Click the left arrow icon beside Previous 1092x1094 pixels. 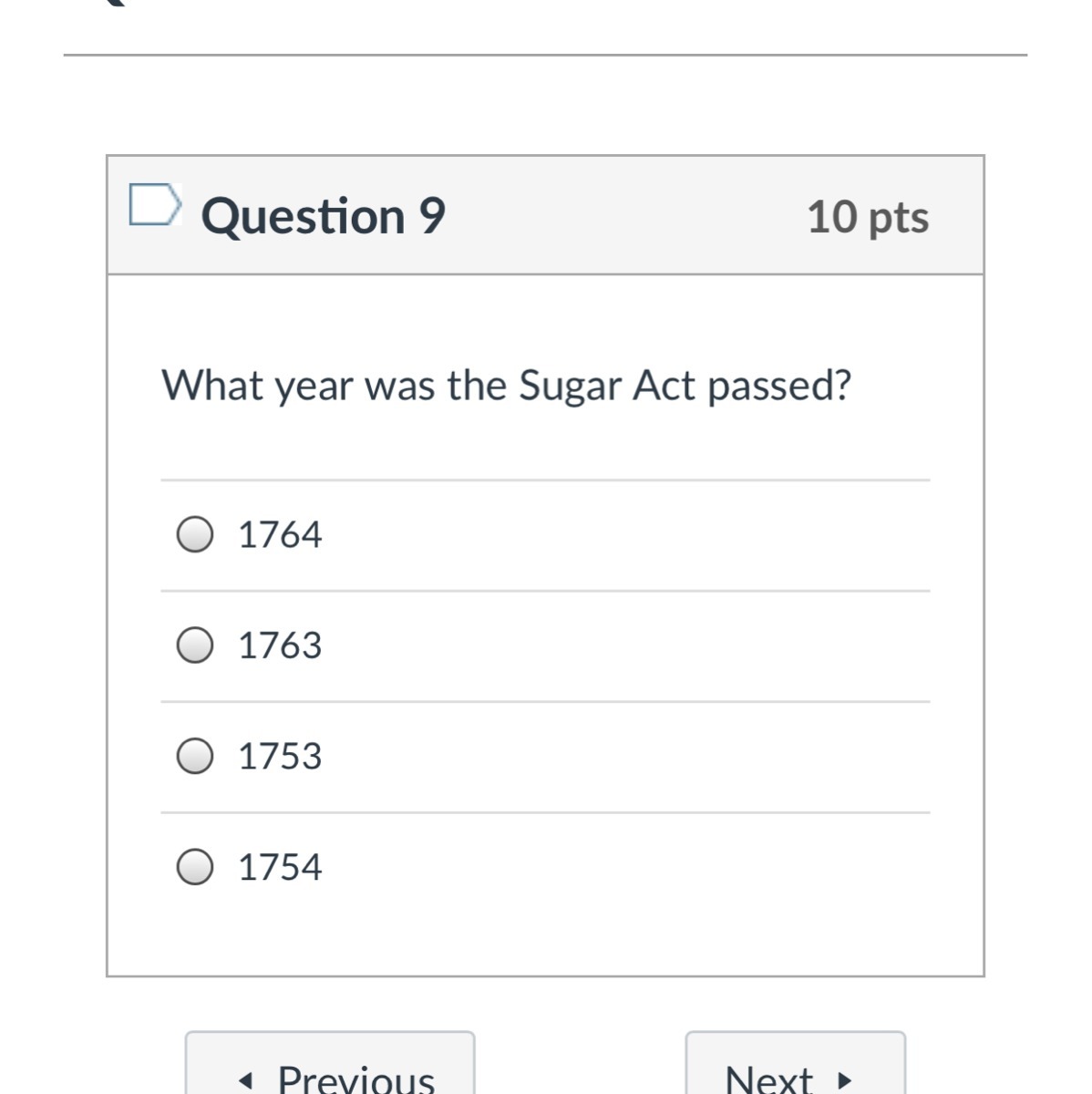click(x=244, y=1081)
